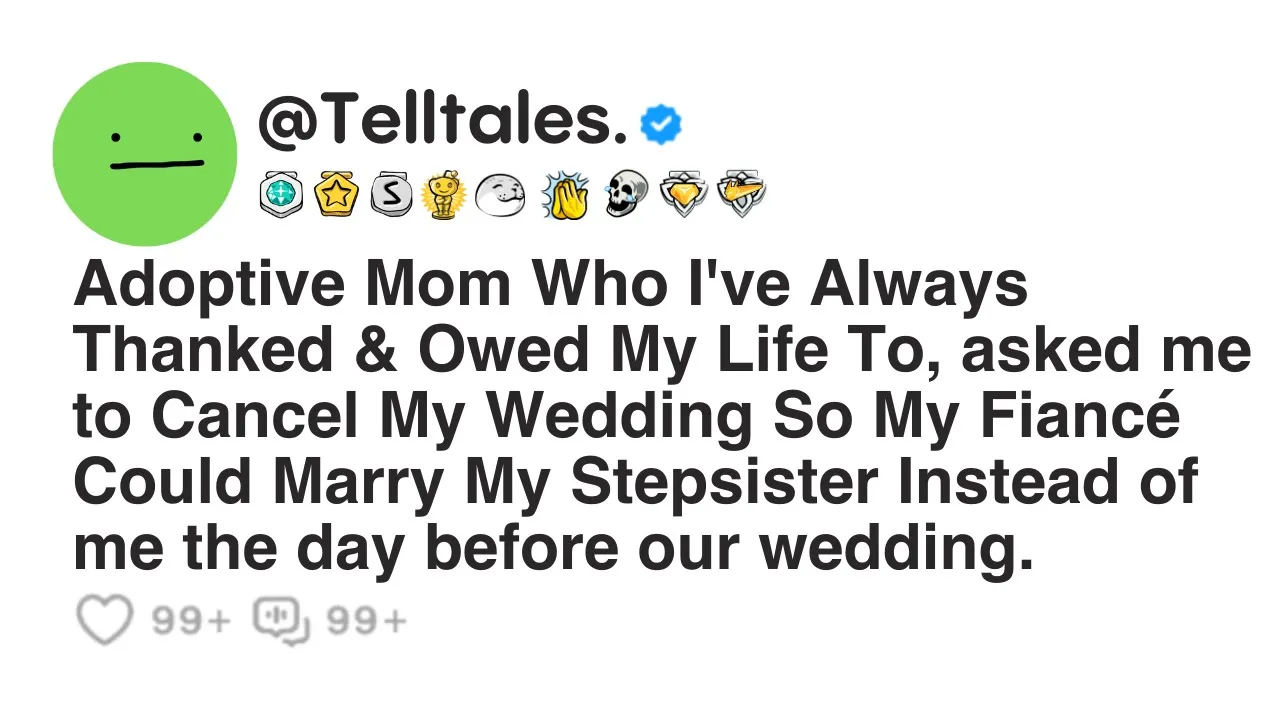Click the gold diamond shield award
Screen dimensions: 1280x720
pyautogui.click(x=684, y=193)
